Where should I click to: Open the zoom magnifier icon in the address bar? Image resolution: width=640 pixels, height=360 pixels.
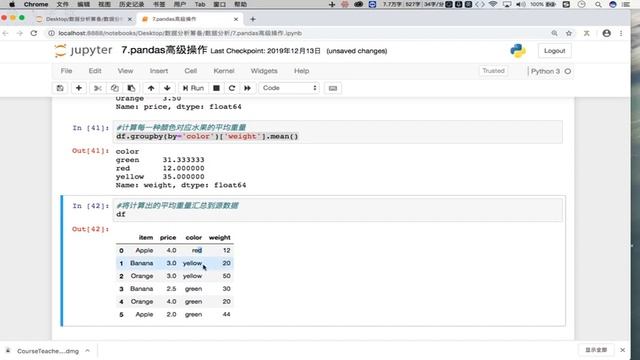pyautogui.click(x=554, y=33)
